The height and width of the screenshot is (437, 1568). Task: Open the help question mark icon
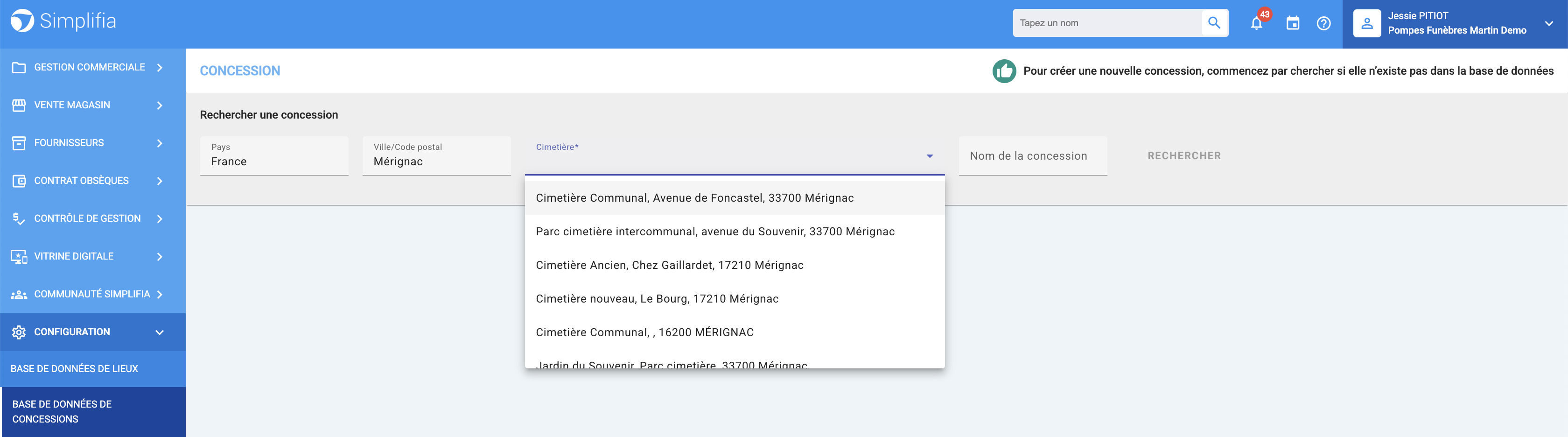pyautogui.click(x=1323, y=23)
